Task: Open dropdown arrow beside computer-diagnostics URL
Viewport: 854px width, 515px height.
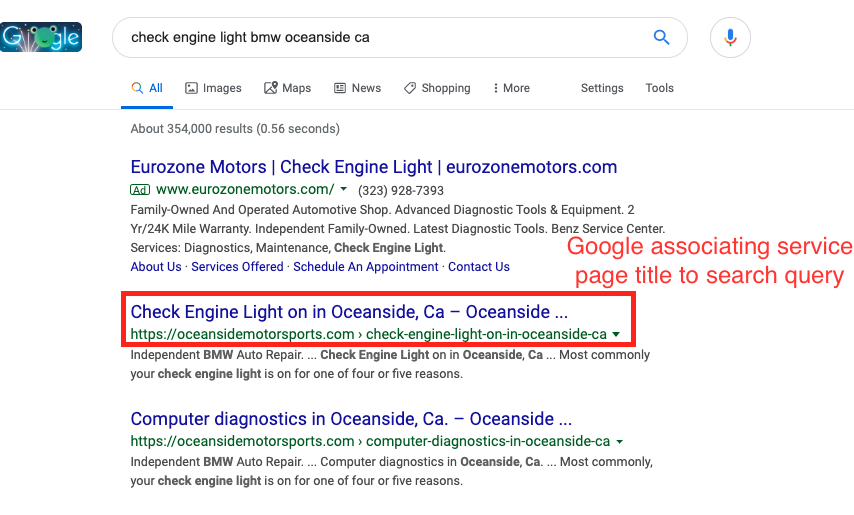Action: 619,442
